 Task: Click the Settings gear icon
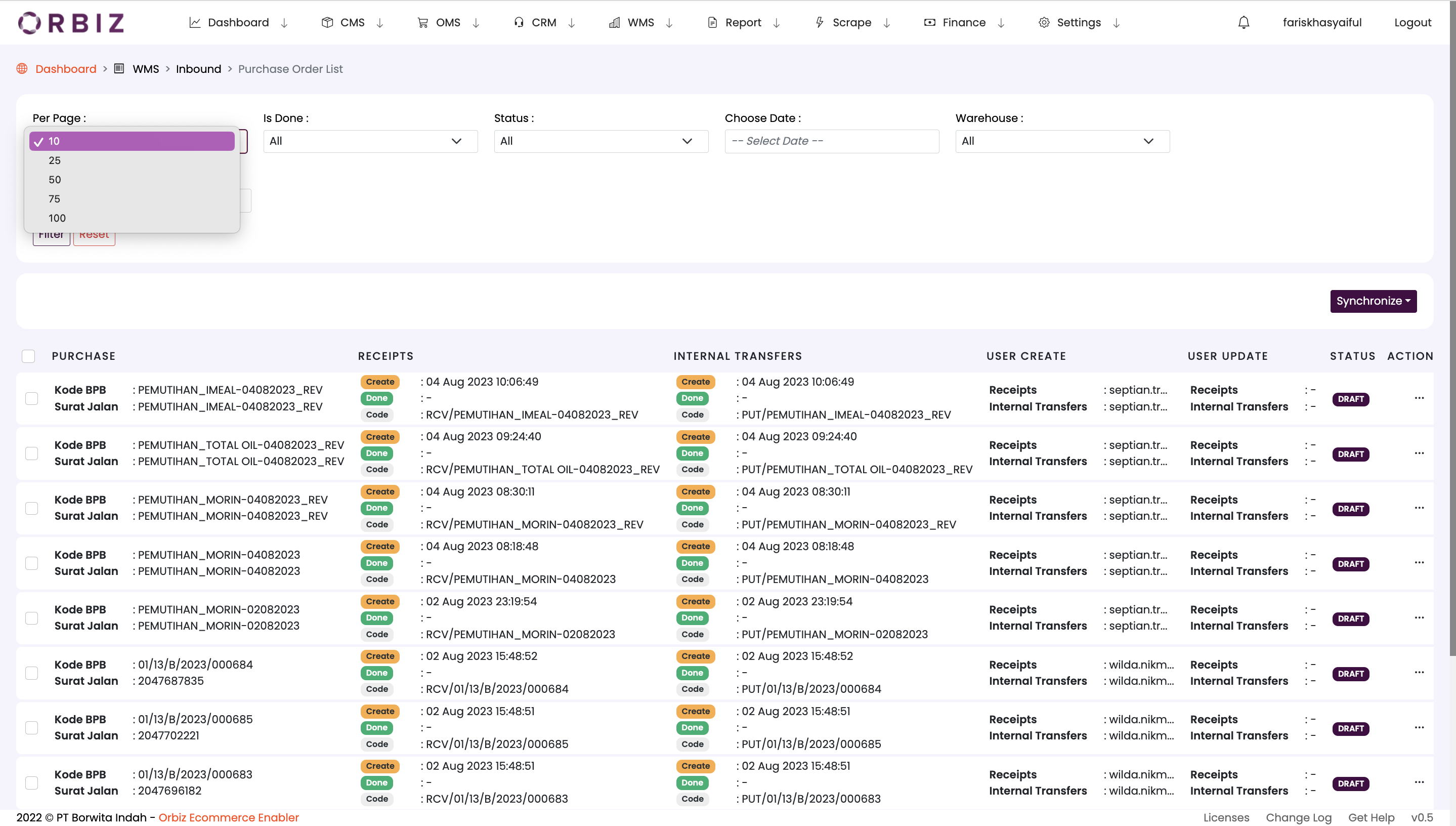pyautogui.click(x=1044, y=23)
